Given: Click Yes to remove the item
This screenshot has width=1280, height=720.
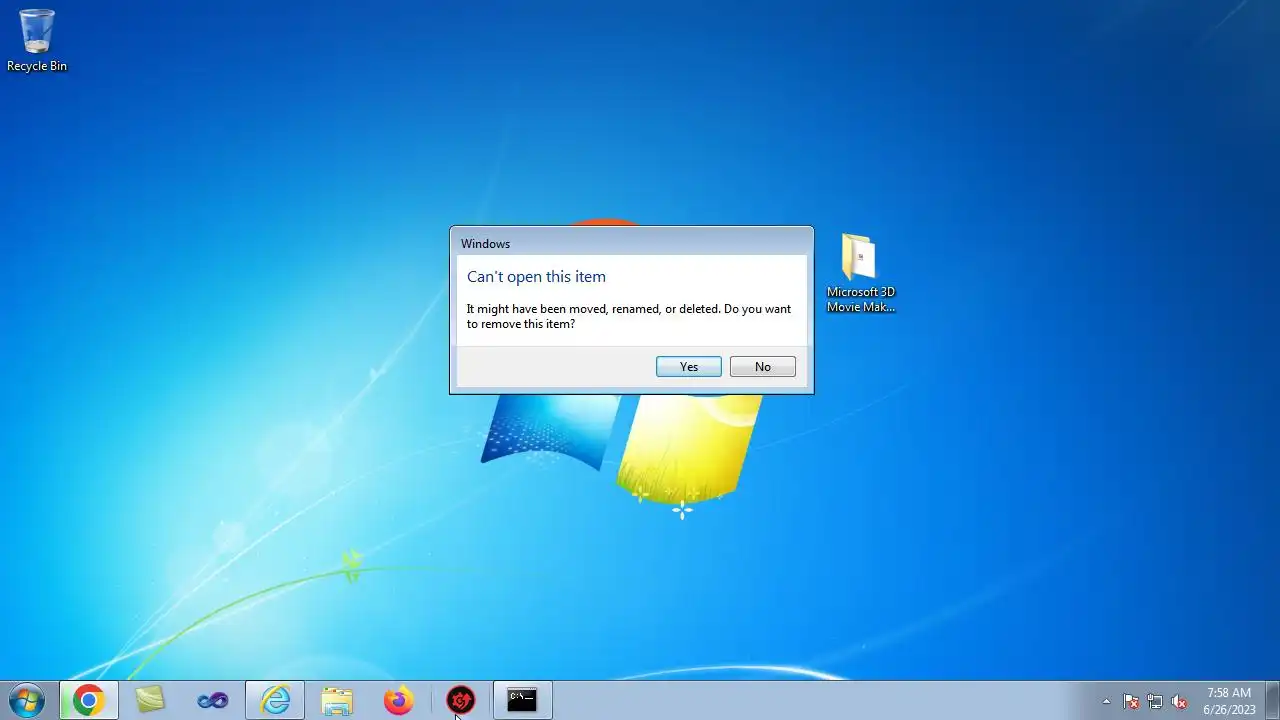Looking at the screenshot, I should [688, 367].
